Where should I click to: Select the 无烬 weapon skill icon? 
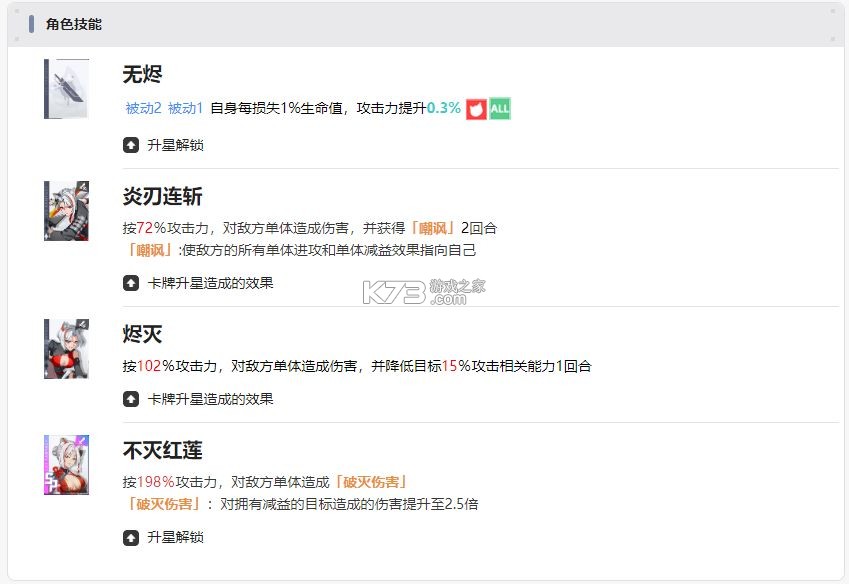point(65,88)
